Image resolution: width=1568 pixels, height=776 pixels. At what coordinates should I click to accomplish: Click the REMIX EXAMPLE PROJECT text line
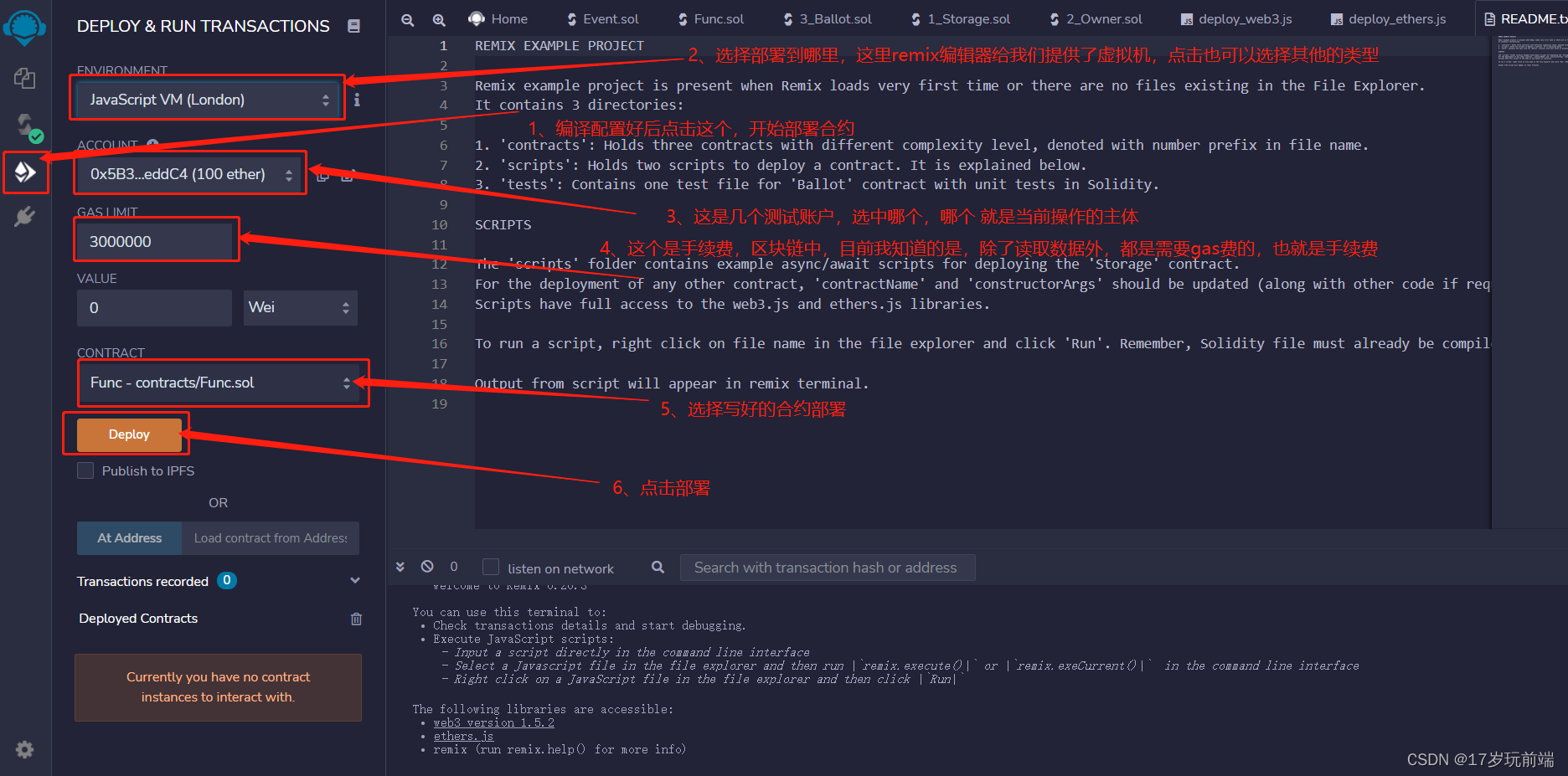pos(560,46)
